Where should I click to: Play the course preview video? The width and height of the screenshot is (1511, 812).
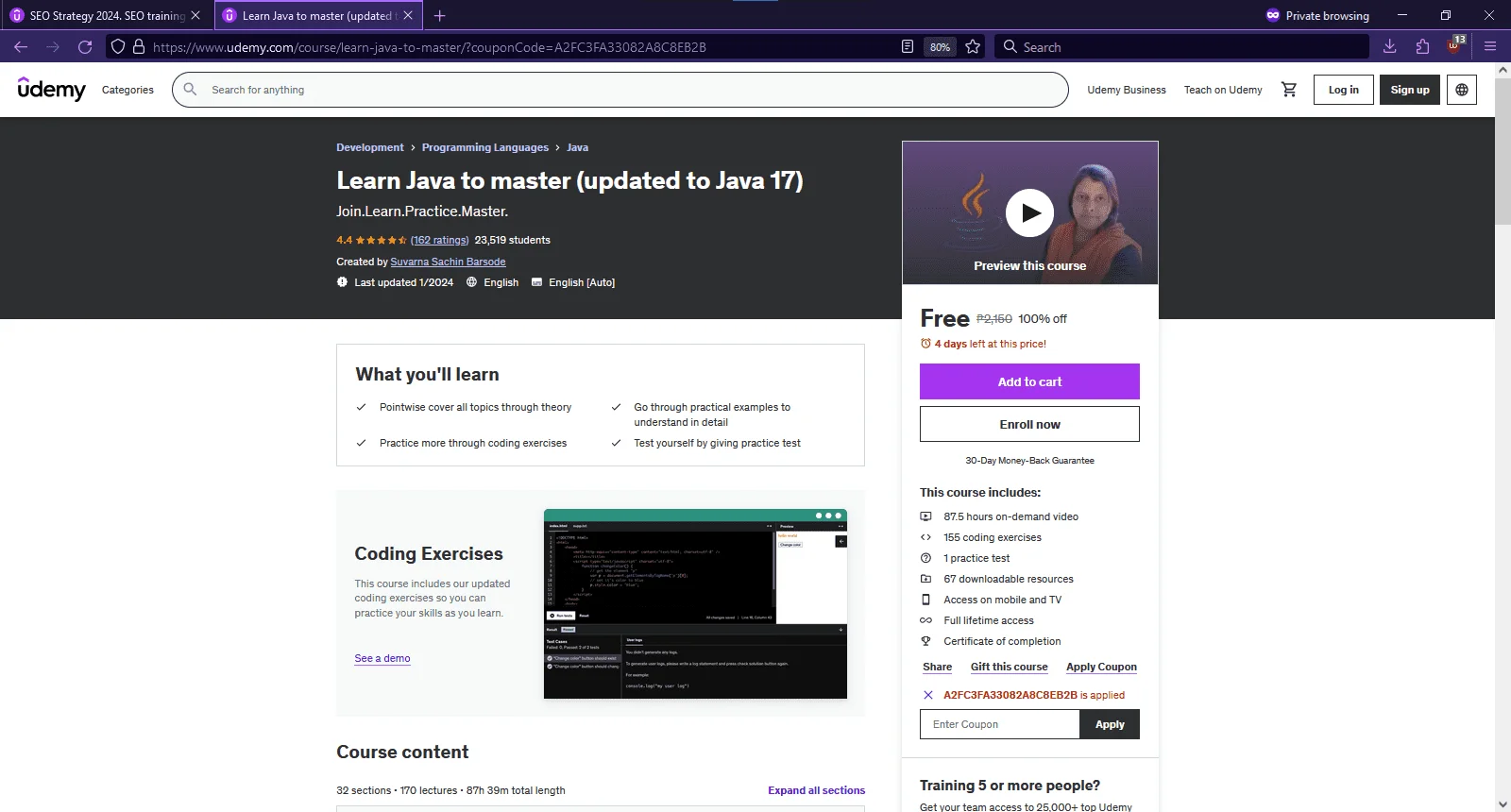click(1029, 213)
